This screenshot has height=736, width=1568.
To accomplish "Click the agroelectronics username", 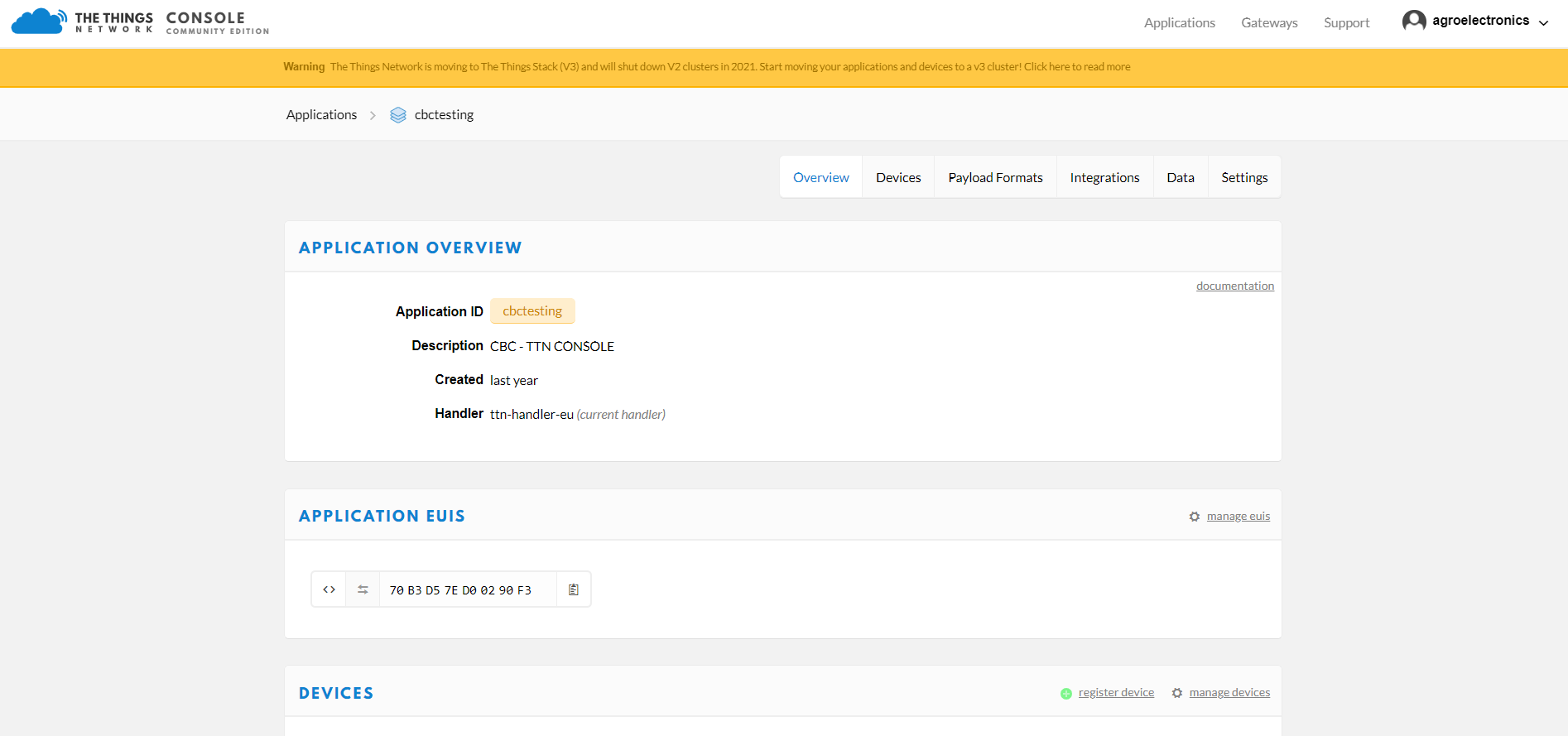I will (x=1480, y=21).
